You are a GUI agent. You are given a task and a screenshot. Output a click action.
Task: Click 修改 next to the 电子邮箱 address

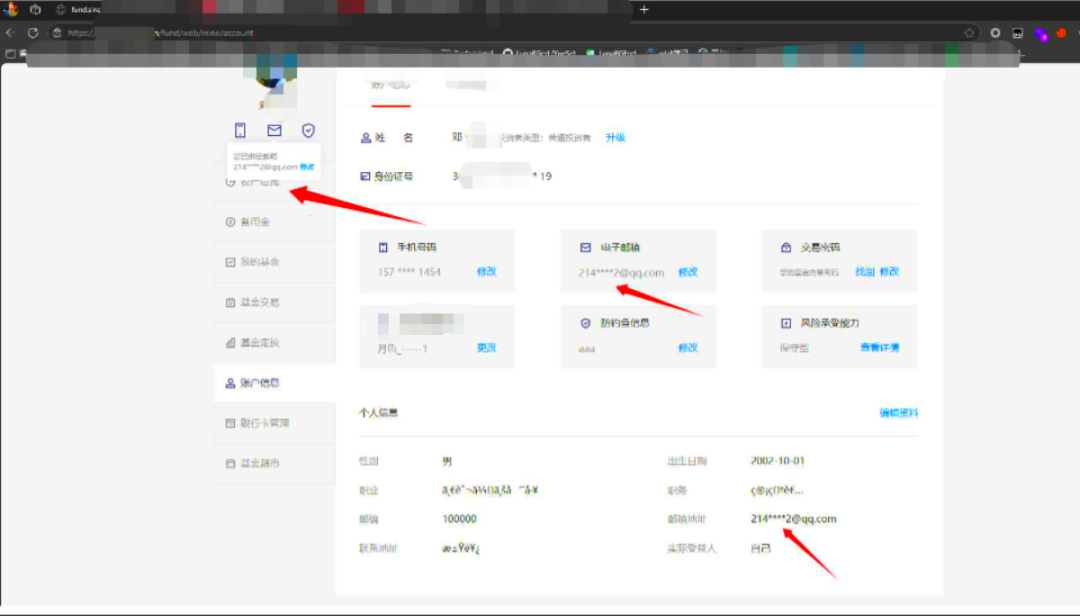[688, 272]
